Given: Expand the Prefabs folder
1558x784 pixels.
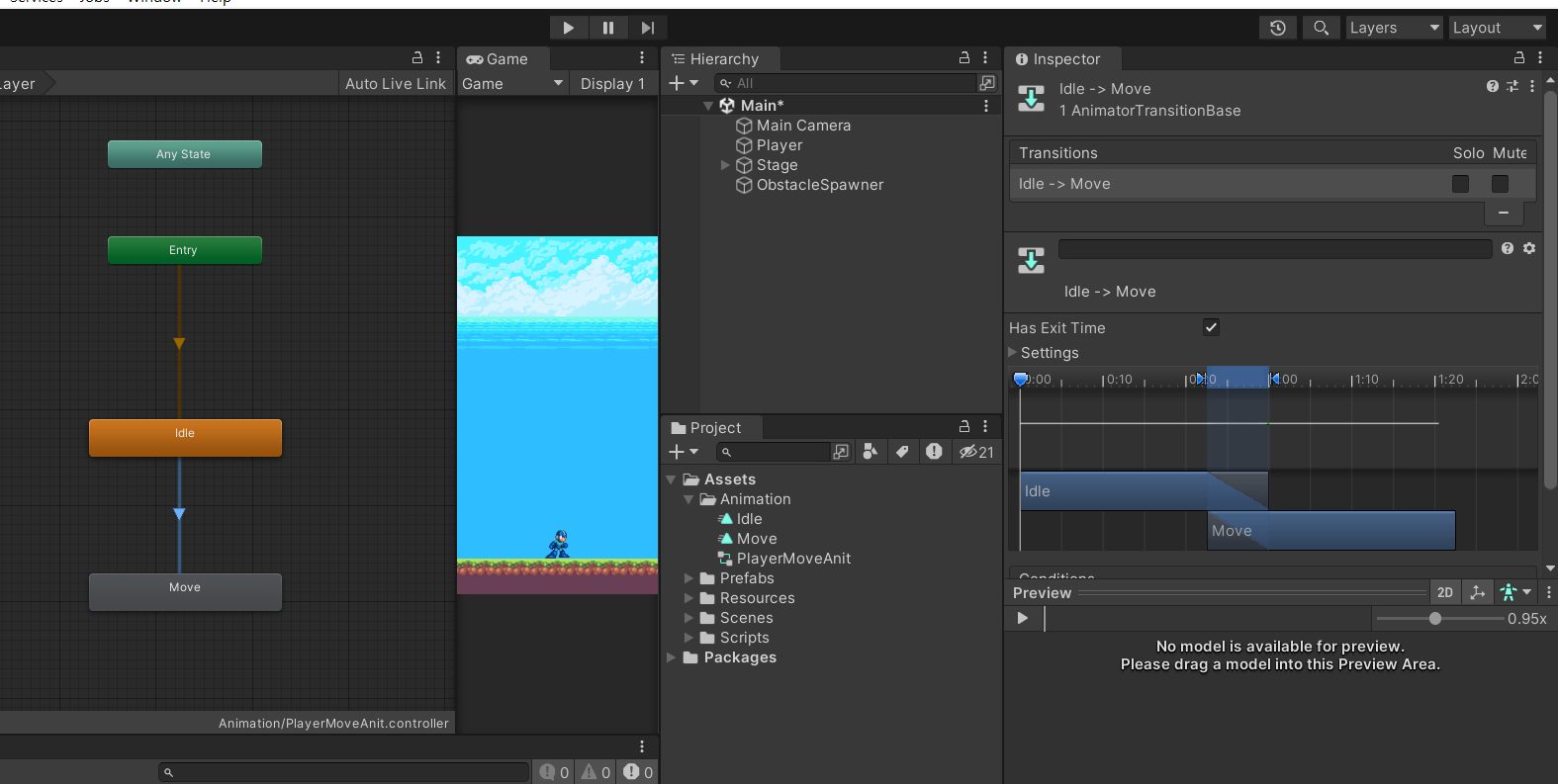Looking at the screenshot, I should click(689, 578).
